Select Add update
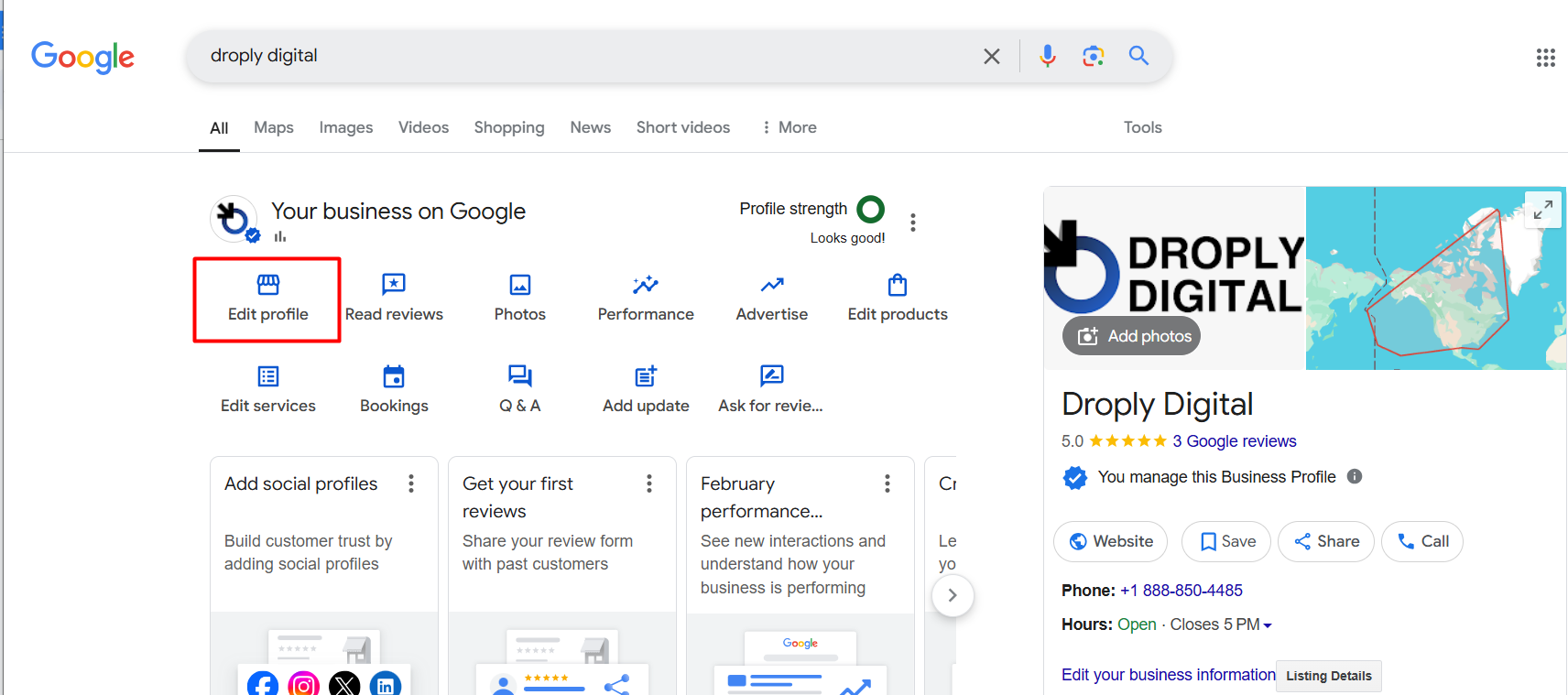The width and height of the screenshot is (1568, 695). 646,391
